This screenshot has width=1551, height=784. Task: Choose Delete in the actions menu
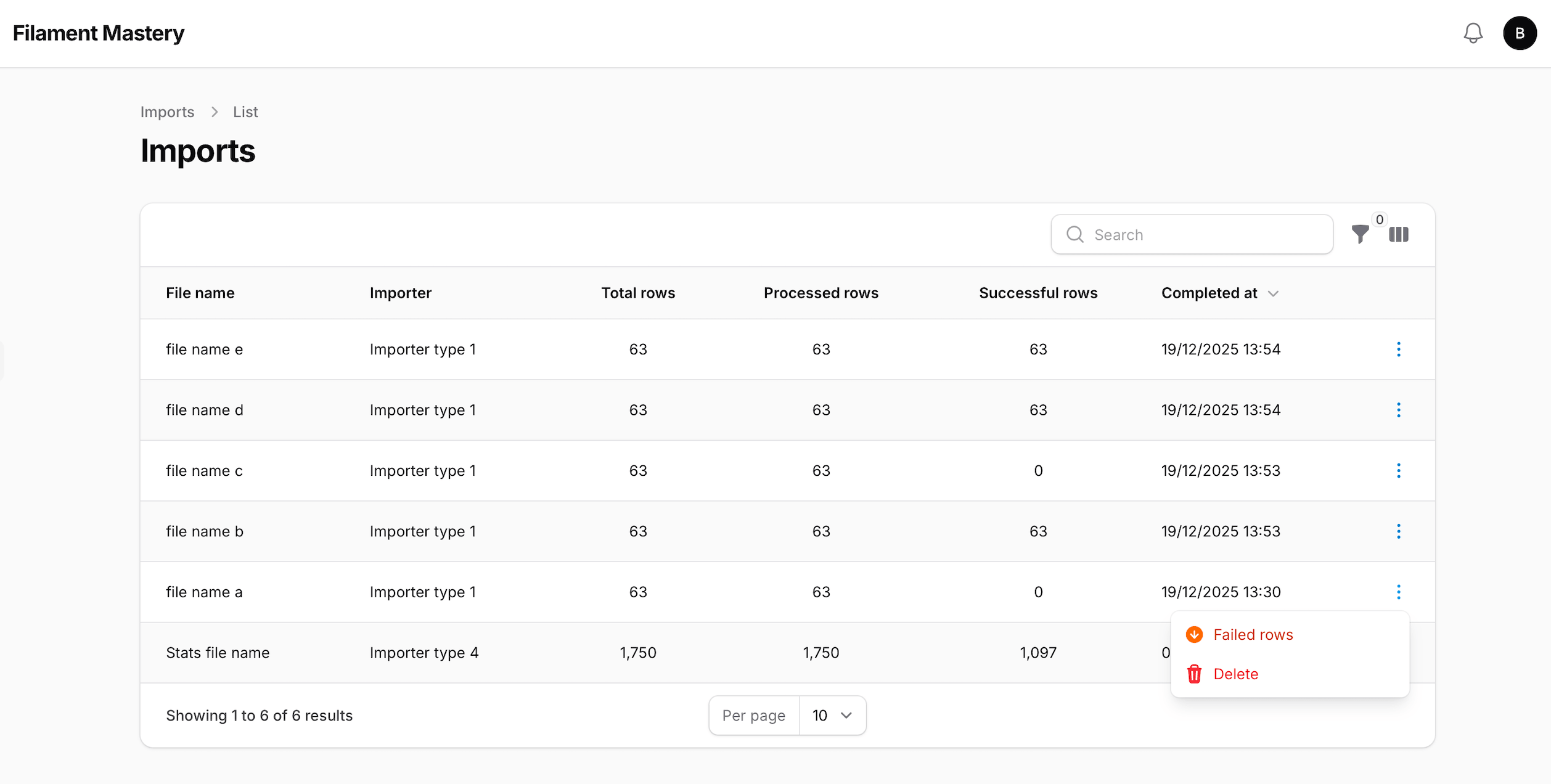(x=1235, y=674)
